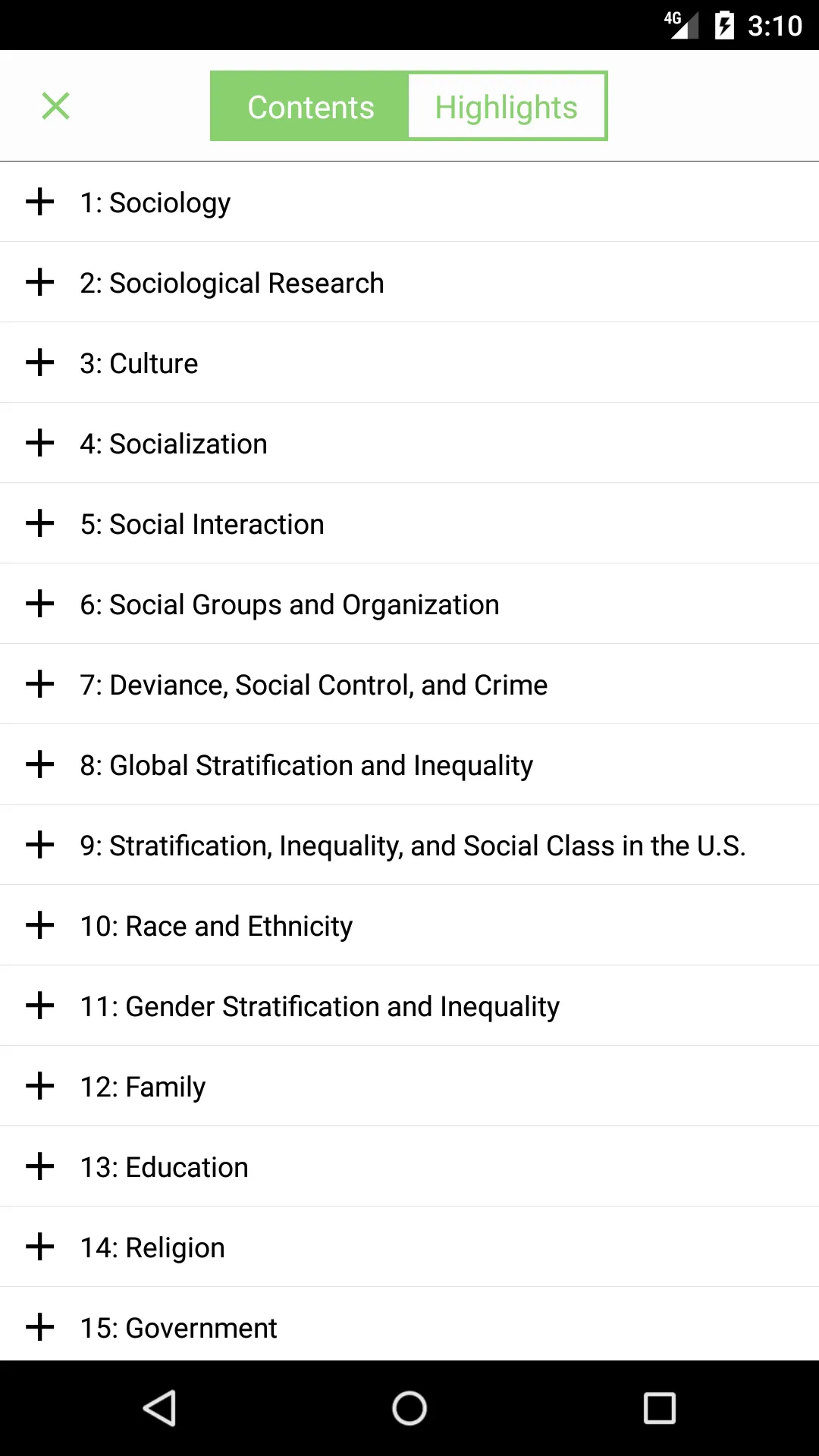
Task: Expand chapter 3: Culture plus icon
Action: pyautogui.click(x=40, y=362)
